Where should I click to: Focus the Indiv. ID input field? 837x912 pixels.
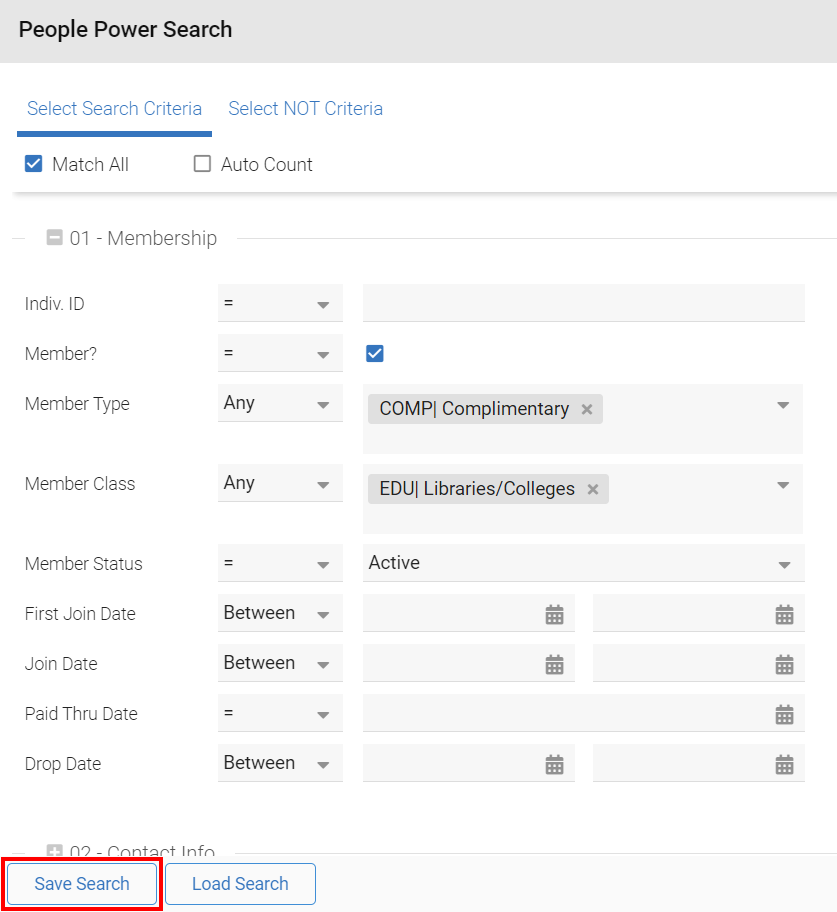583,303
